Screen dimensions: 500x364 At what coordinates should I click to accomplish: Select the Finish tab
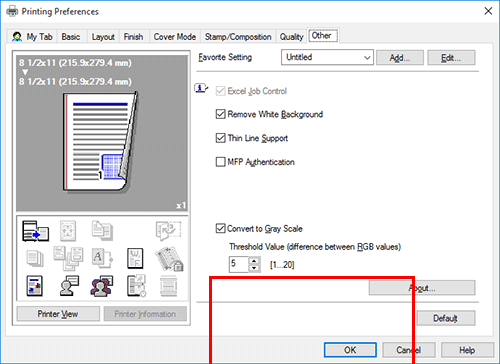pyautogui.click(x=133, y=37)
